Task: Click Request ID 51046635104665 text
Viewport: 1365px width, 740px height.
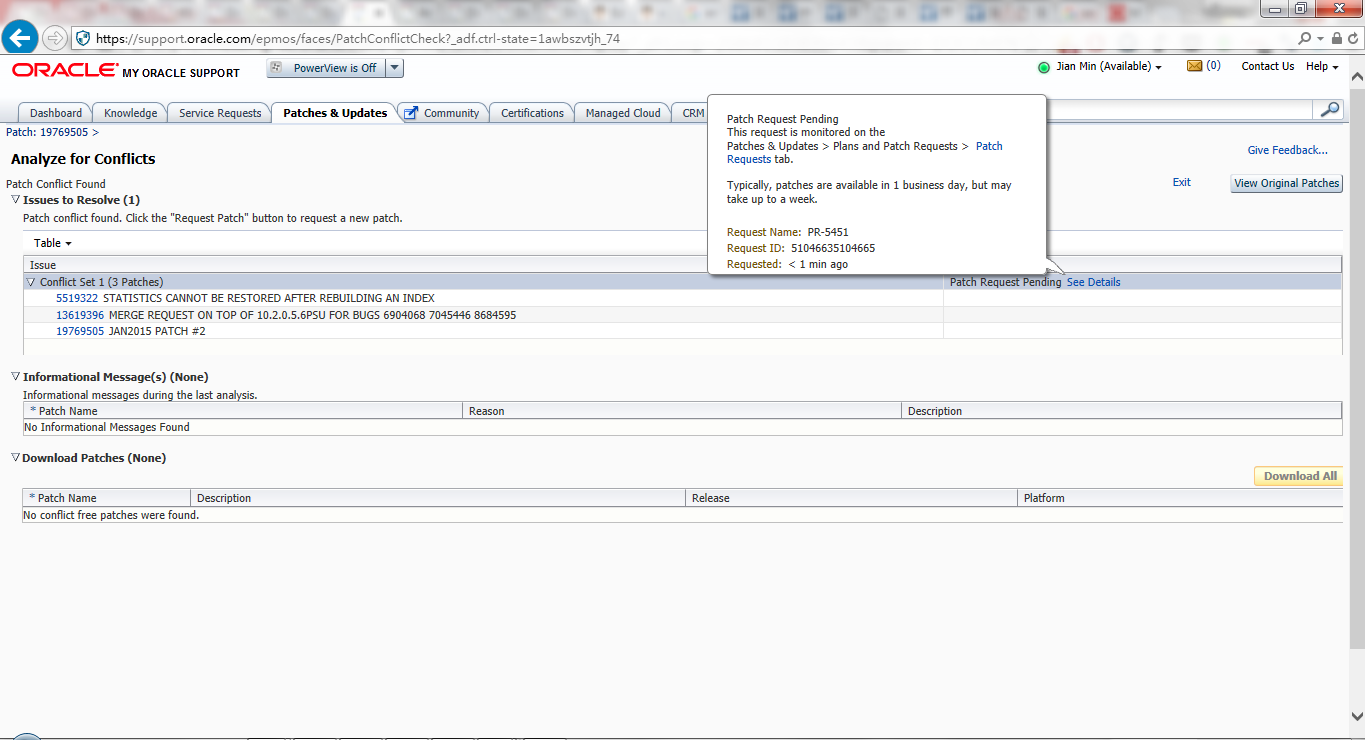Action: (801, 248)
